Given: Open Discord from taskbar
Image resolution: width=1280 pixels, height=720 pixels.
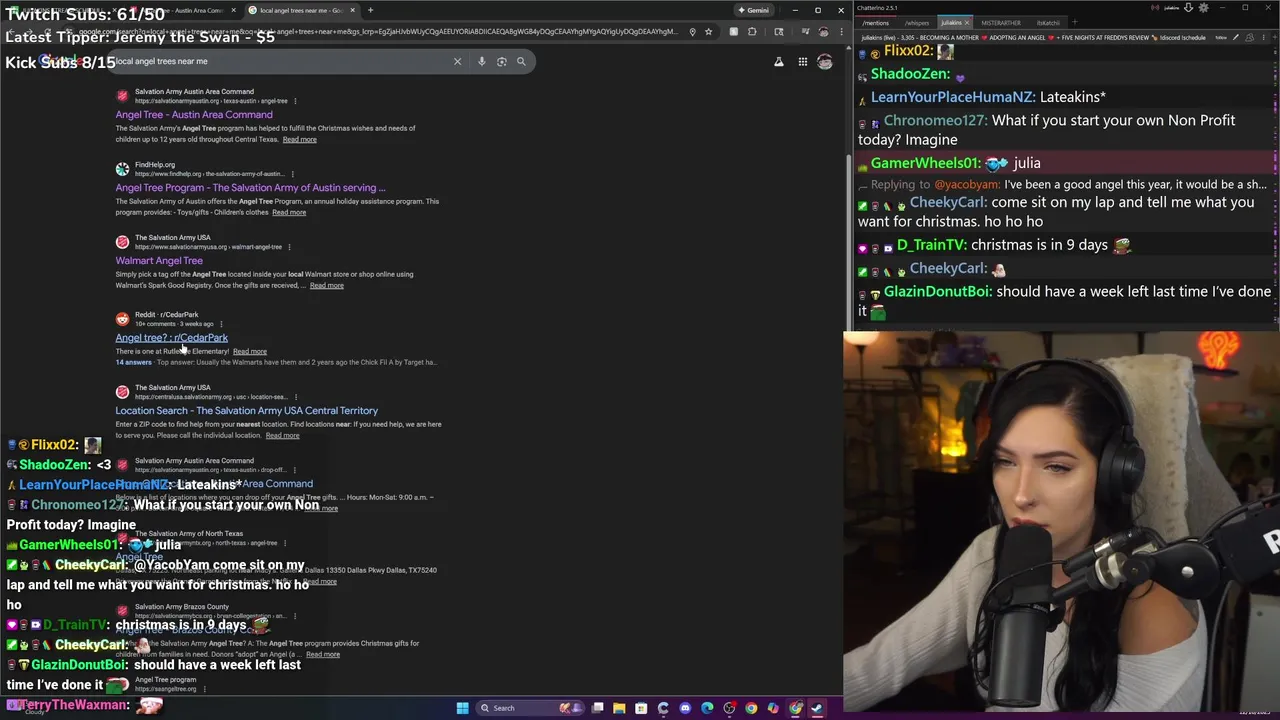Looking at the screenshot, I should coord(685,708).
